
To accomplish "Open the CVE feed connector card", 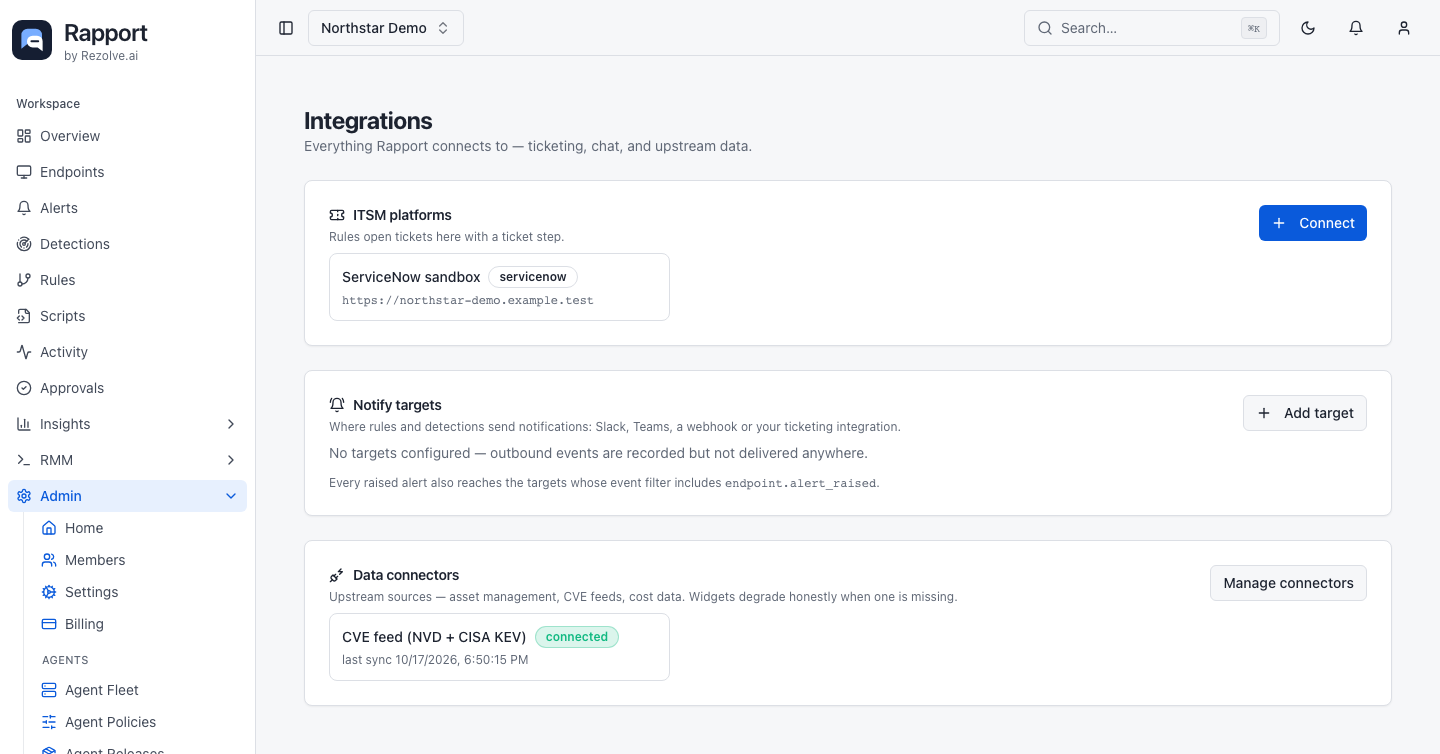I will [x=499, y=647].
